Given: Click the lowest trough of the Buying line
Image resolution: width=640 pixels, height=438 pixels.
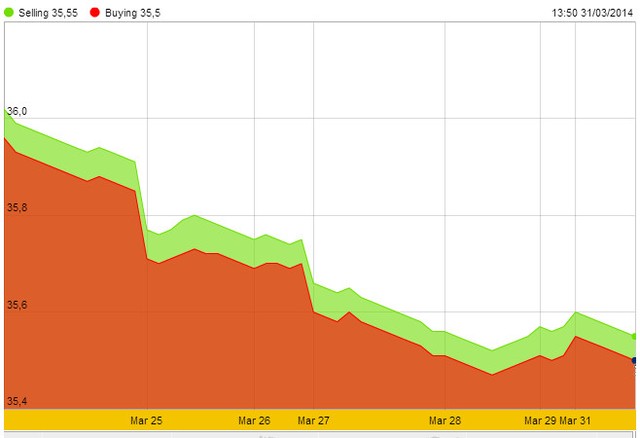Looking at the screenshot, I should coord(491,374).
